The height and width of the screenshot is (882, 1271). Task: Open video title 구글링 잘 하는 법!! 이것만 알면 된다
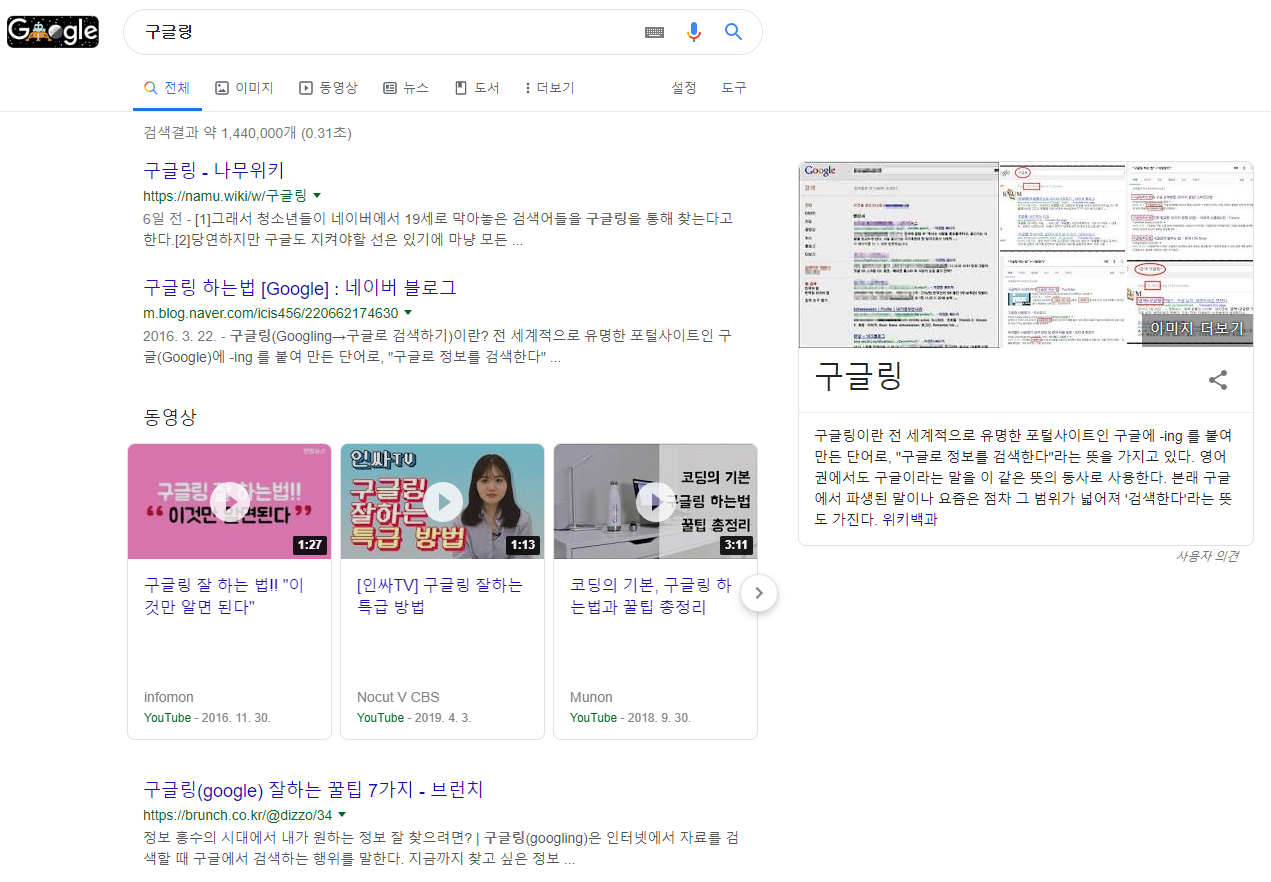pyautogui.click(x=224, y=596)
